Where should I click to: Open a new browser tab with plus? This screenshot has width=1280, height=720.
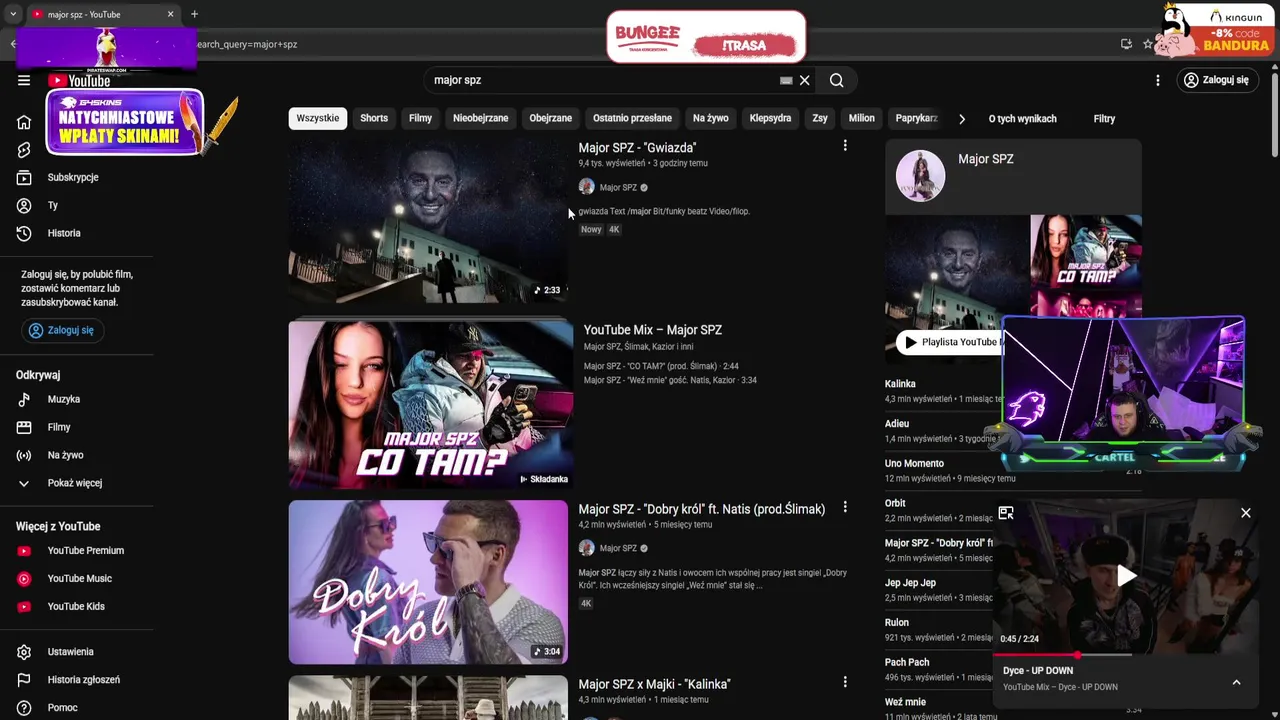(194, 14)
